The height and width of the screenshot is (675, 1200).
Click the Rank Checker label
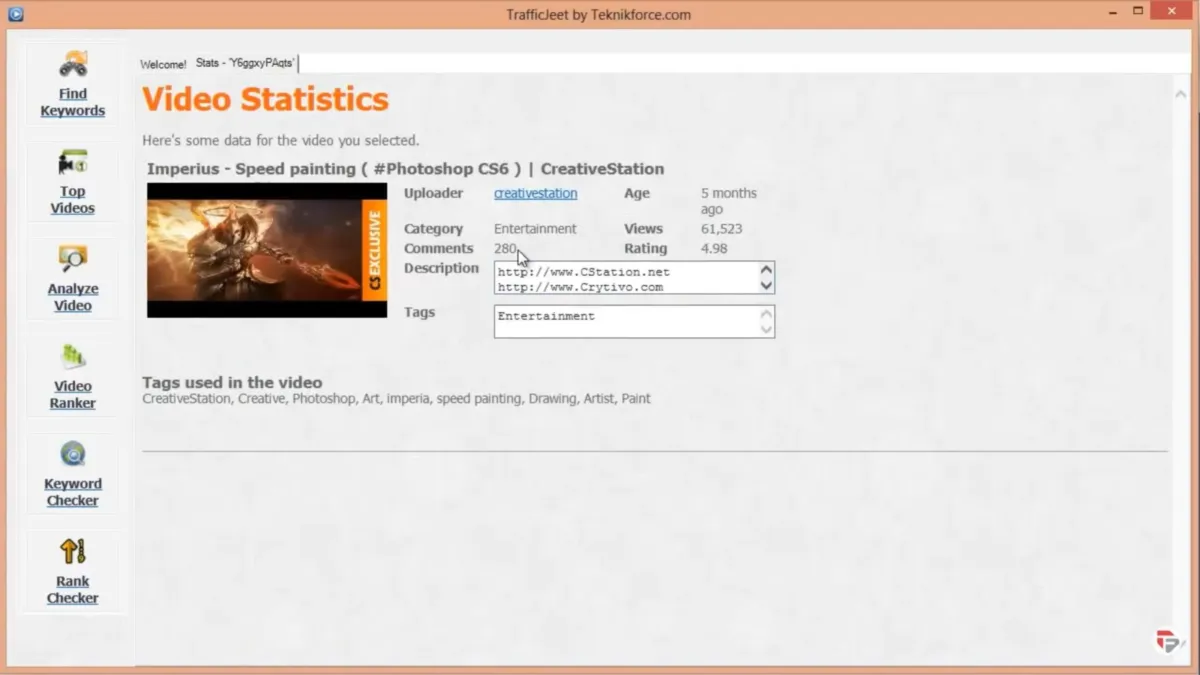click(73, 589)
